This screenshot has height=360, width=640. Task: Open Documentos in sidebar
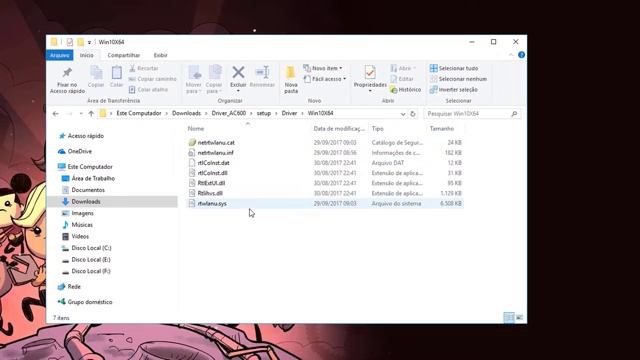coord(88,190)
